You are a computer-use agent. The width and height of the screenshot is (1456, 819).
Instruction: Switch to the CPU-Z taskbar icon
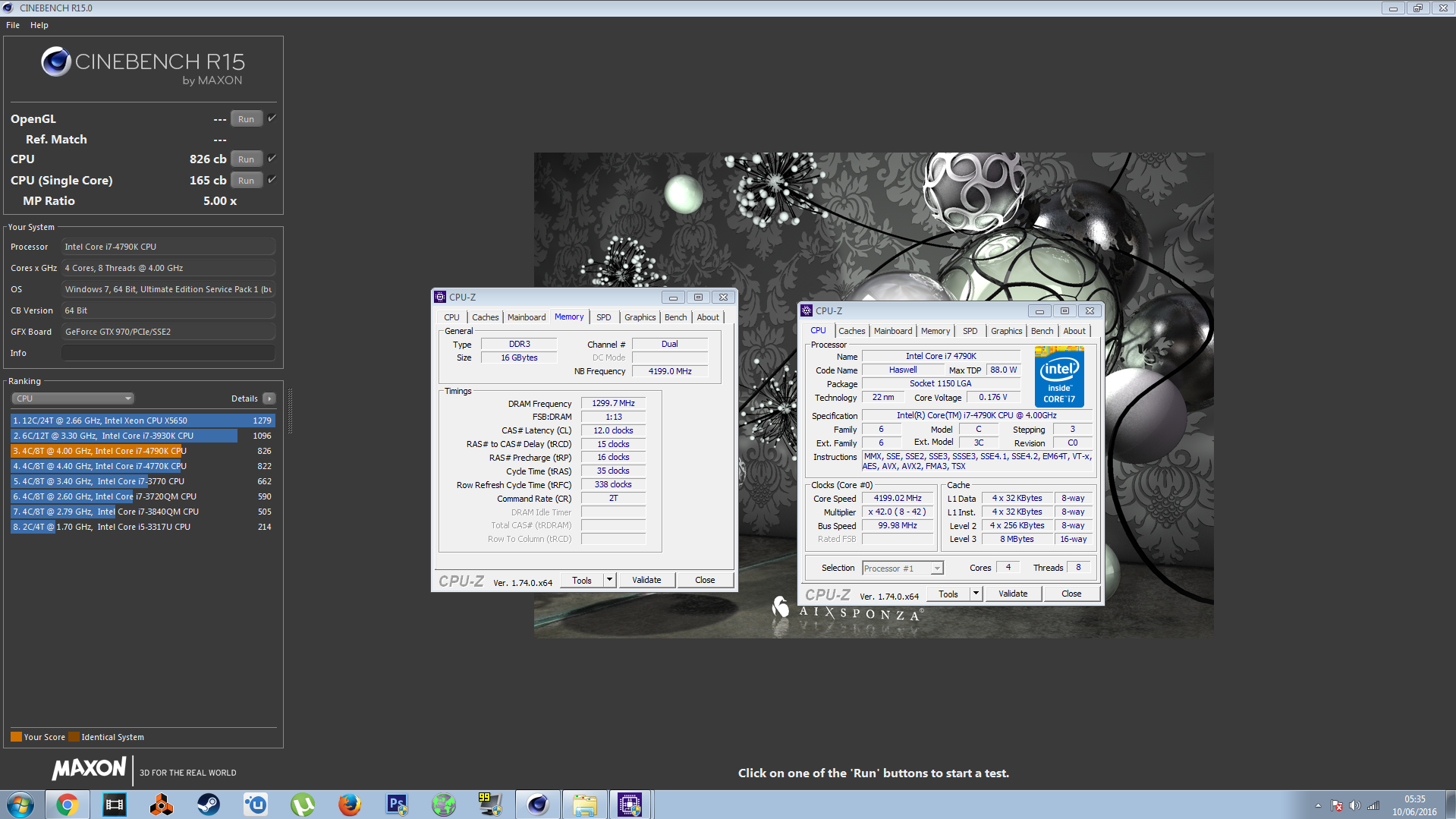pos(630,805)
